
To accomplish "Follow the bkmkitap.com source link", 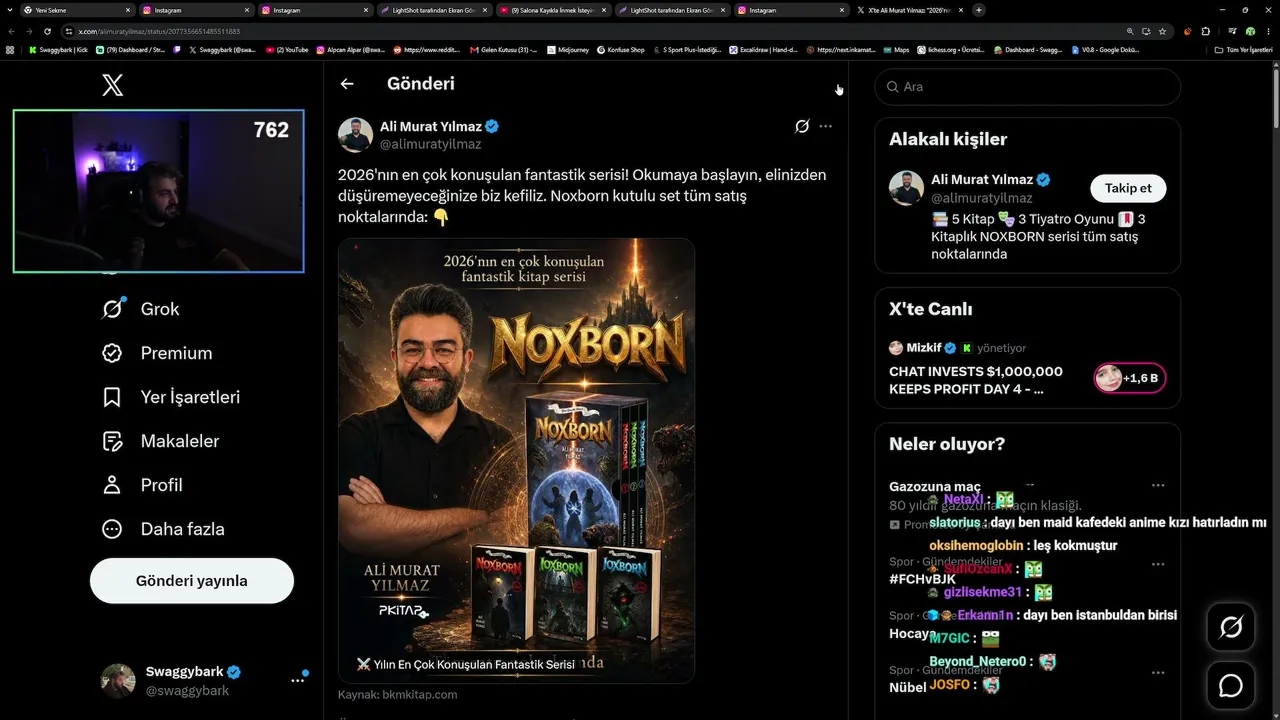I will tap(398, 694).
